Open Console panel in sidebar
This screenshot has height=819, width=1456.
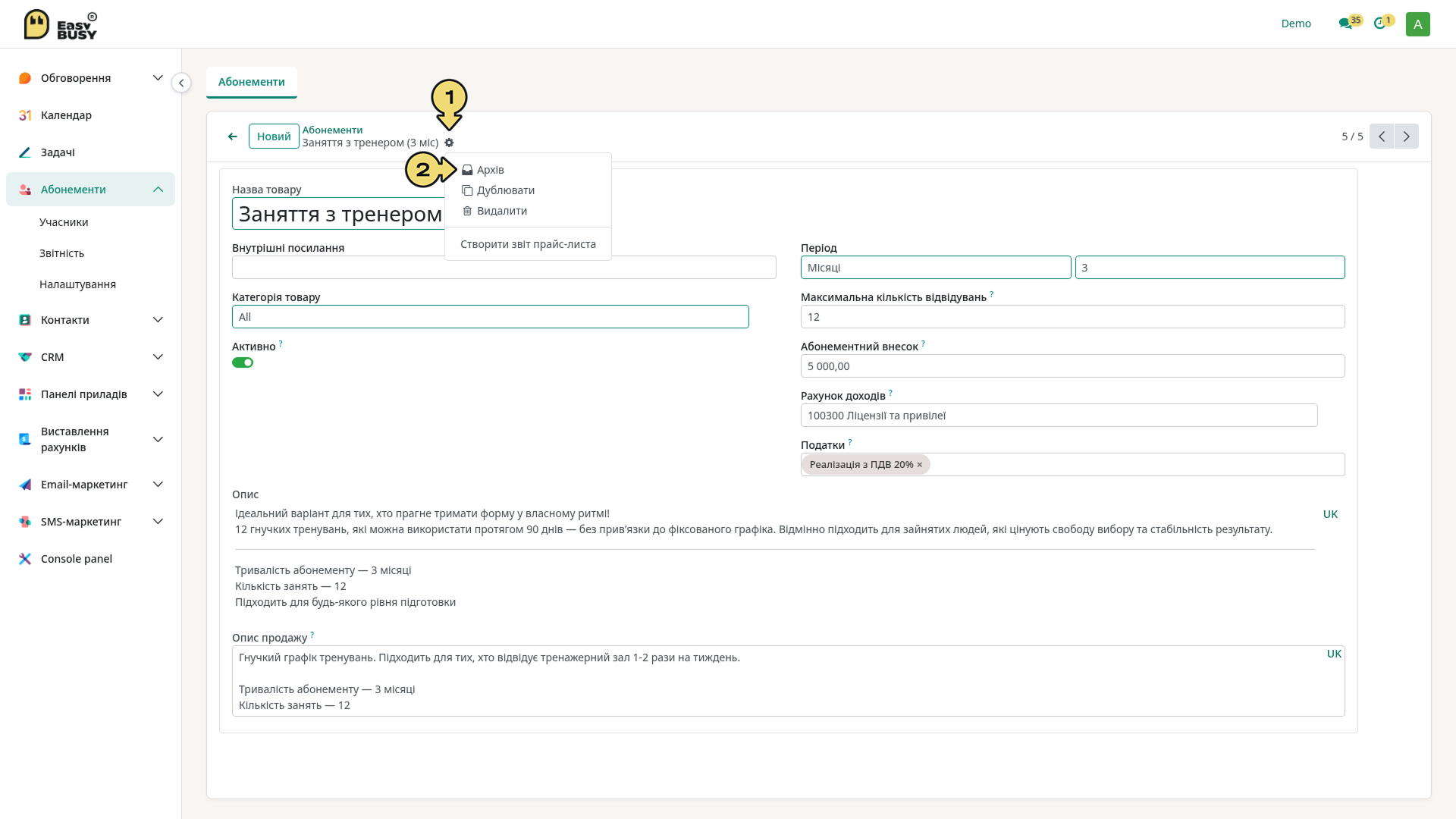[77, 559]
